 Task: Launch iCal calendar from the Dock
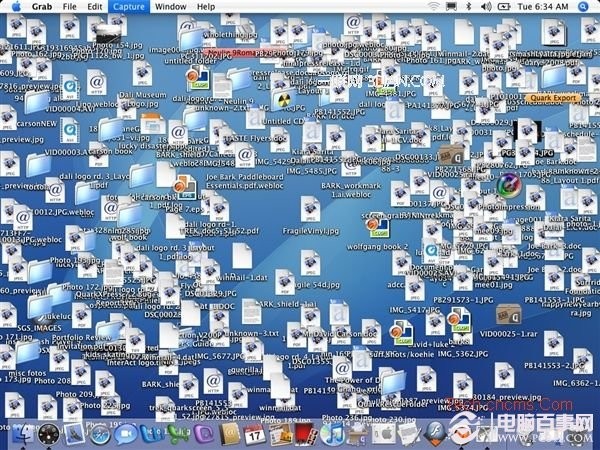click(255, 434)
